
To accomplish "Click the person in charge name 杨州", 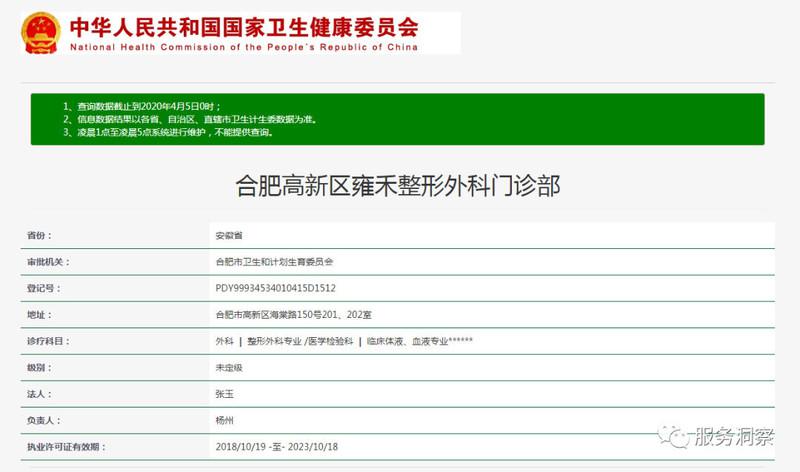I will [x=224, y=421].
